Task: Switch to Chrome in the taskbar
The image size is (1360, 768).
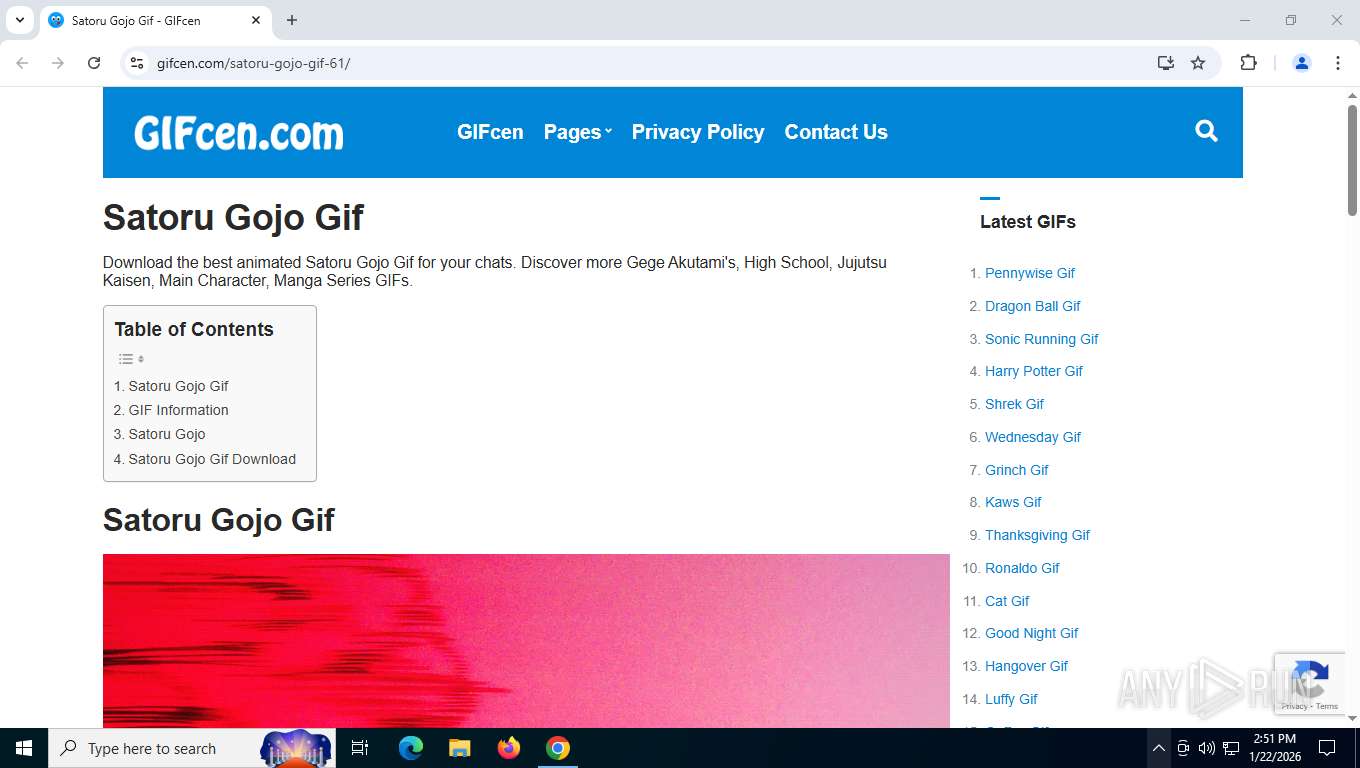Action: [x=558, y=748]
